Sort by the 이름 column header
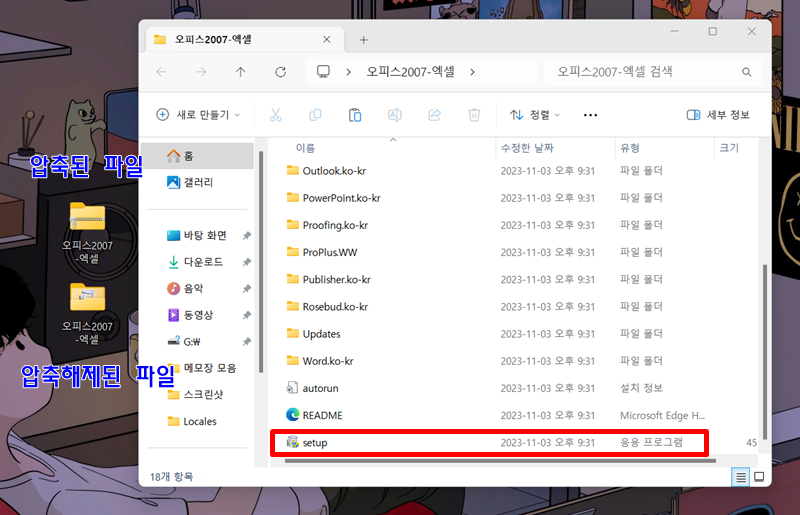Viewport: 800px width, 515px height. (x=305, y=148)
